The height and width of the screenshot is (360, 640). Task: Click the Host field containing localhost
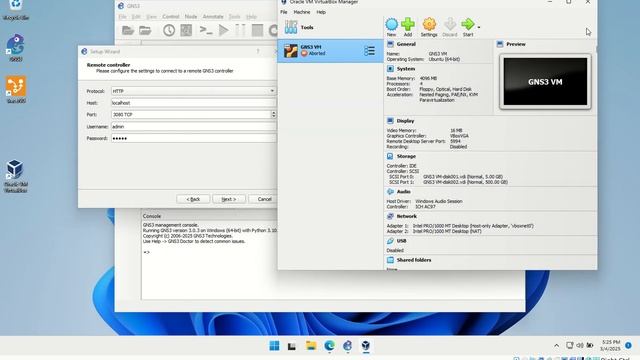tap(193, 103)
